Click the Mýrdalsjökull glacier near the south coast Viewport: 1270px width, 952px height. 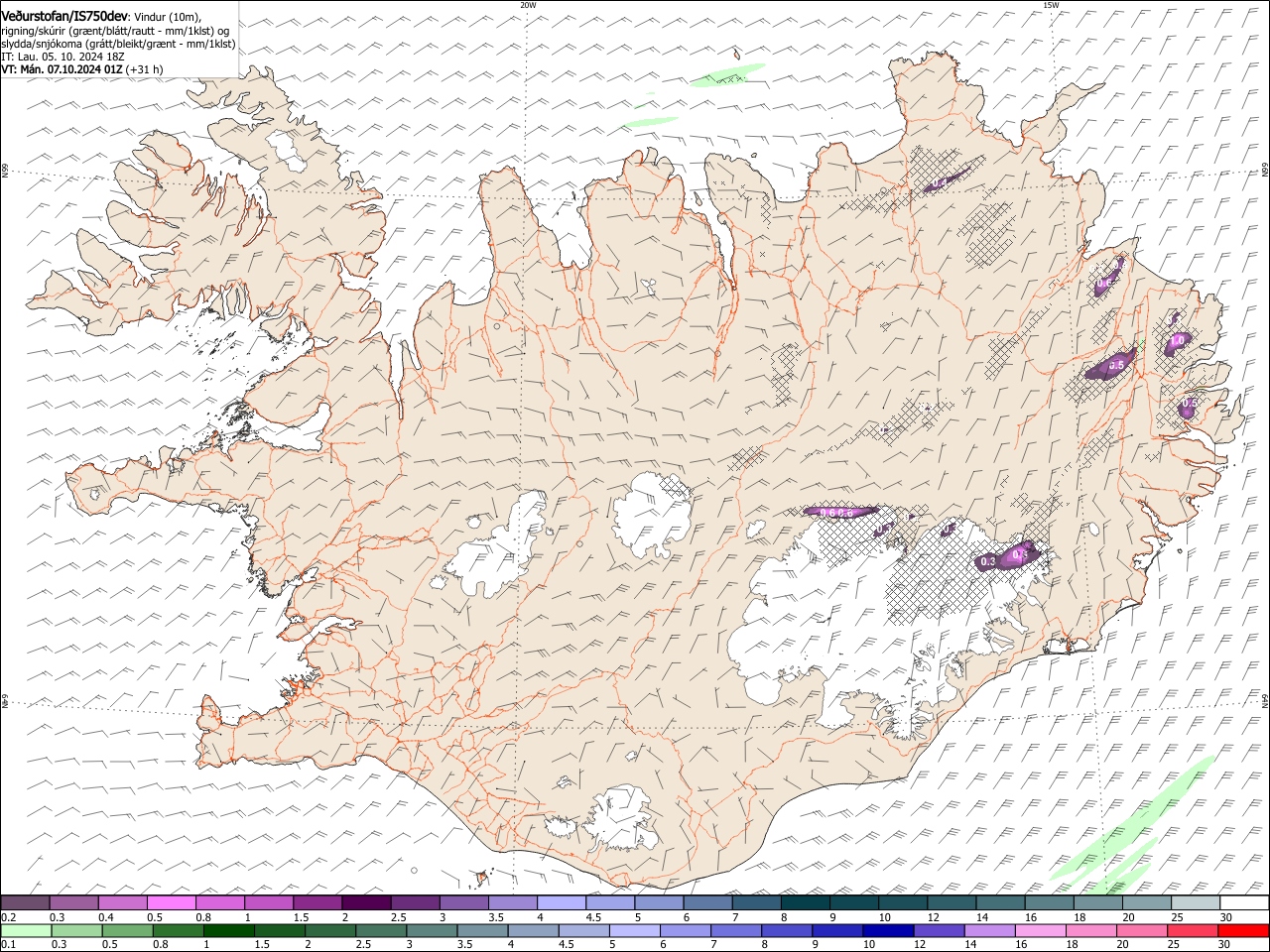[623, 818]
